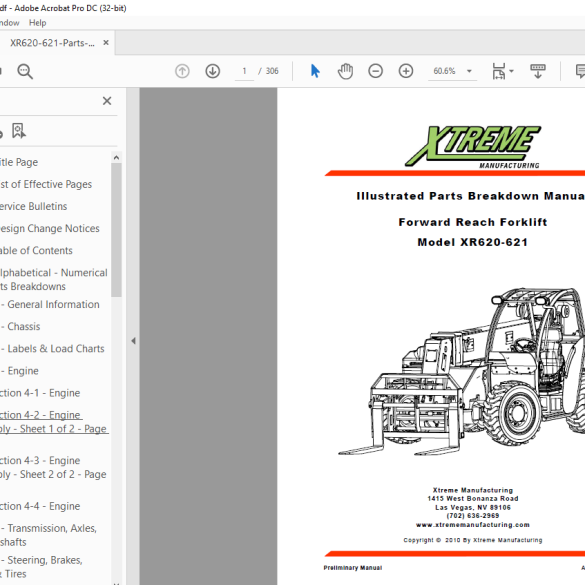This screenshot has width=585, height=585.
Task: Click the page number input field
Action: point(244,71)
